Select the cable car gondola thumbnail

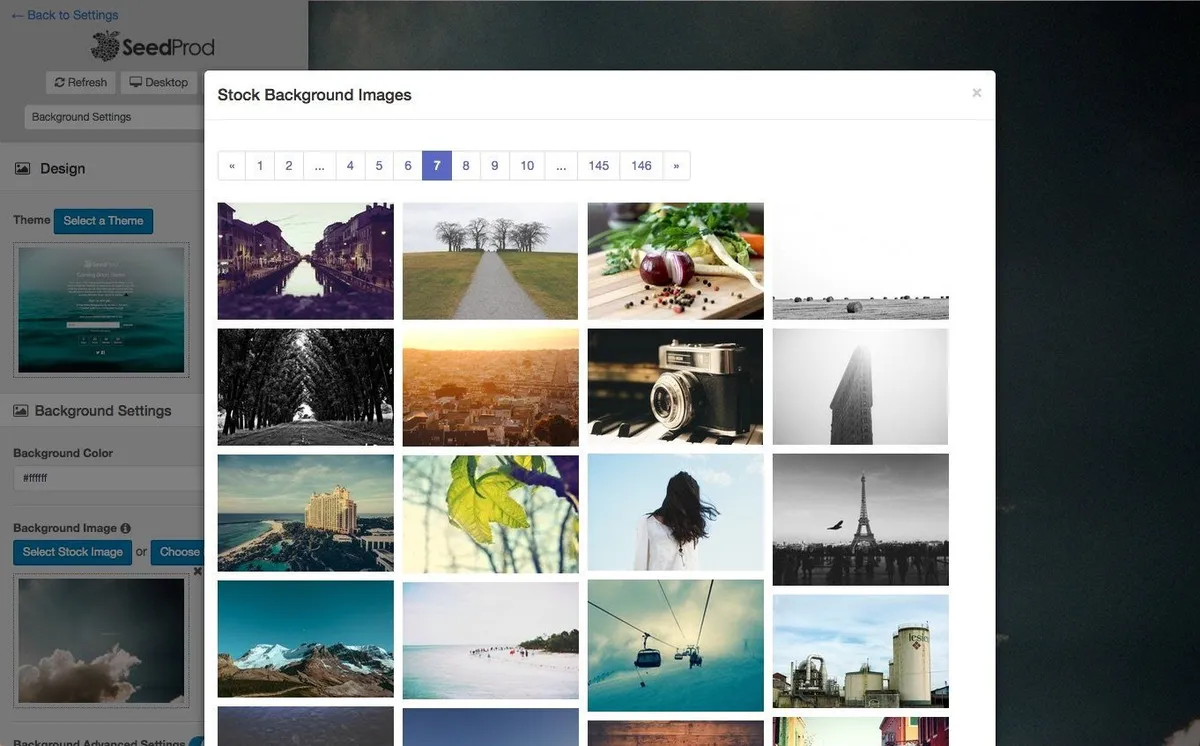[x=675, y=645]
